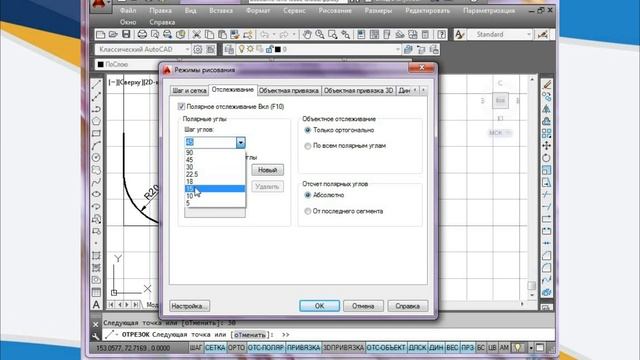Viewport: 640px width, 360px height.
Task: Toggle Полярное отслеживание Вкл (F10) checkbox
Action: click(x=181, y=107)
